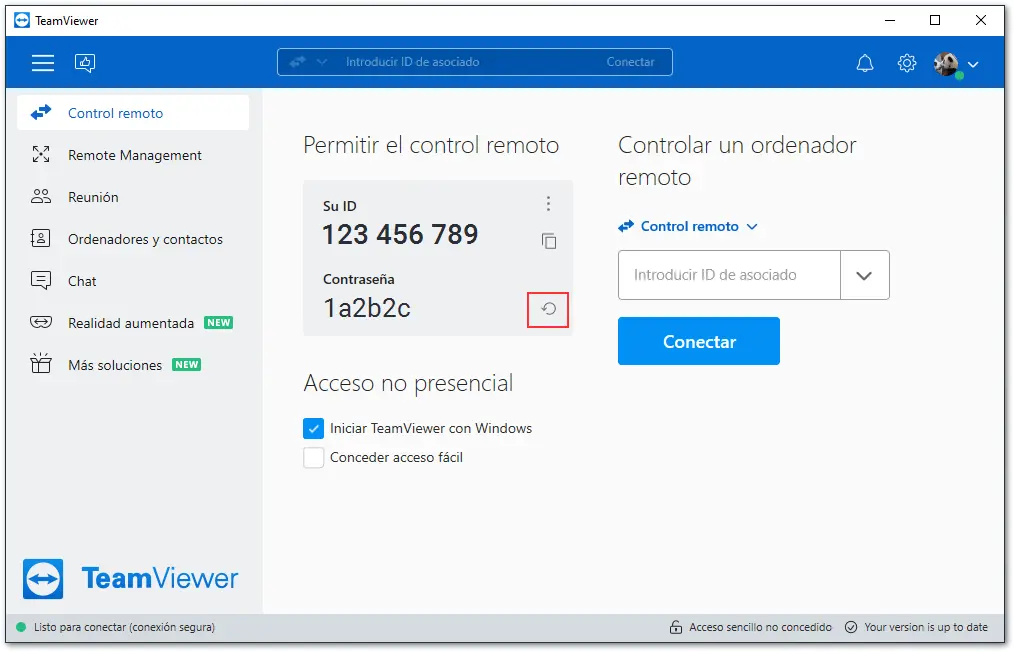Open the hamburger menu icon
The height and width of the screenshot is (652, 1014).
pos(43,63)
